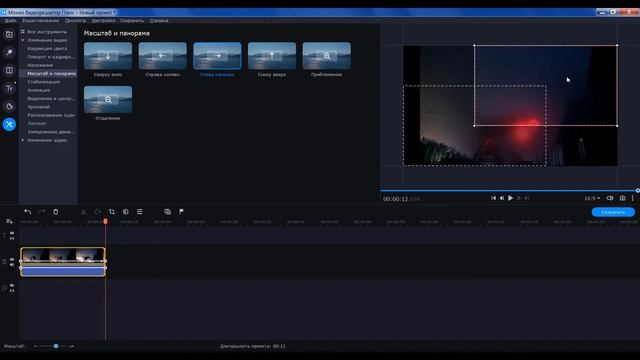Viewport: 640px width, 360px height.
Task: Select Масштаб и панорама tool
Action: click(x=51, y=73)
